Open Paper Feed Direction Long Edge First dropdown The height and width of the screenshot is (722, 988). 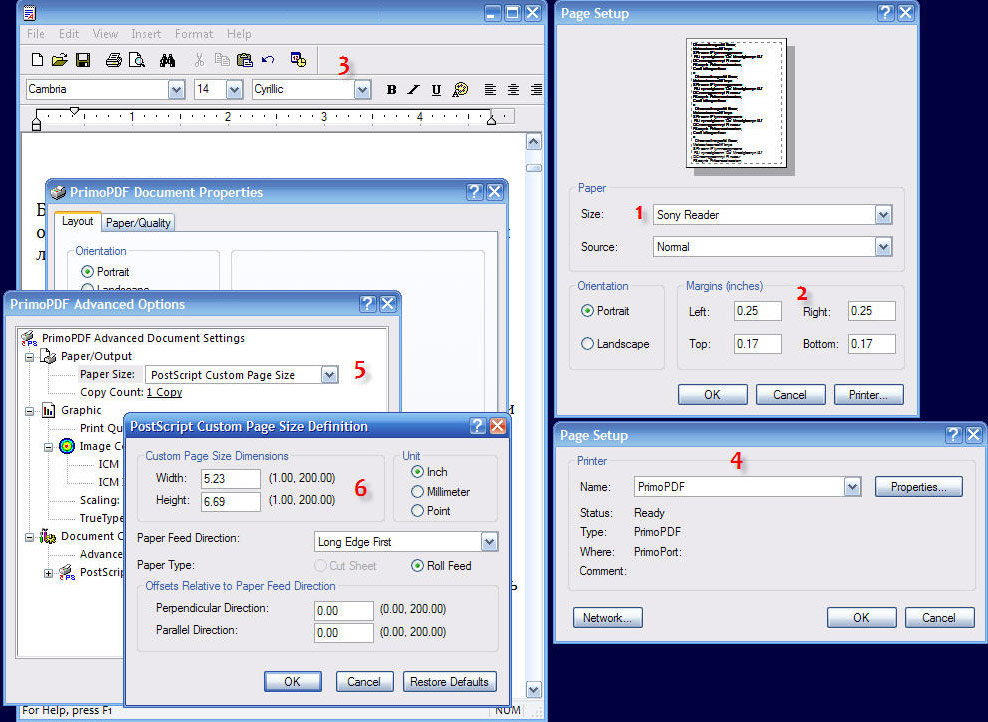pos(489,542)
